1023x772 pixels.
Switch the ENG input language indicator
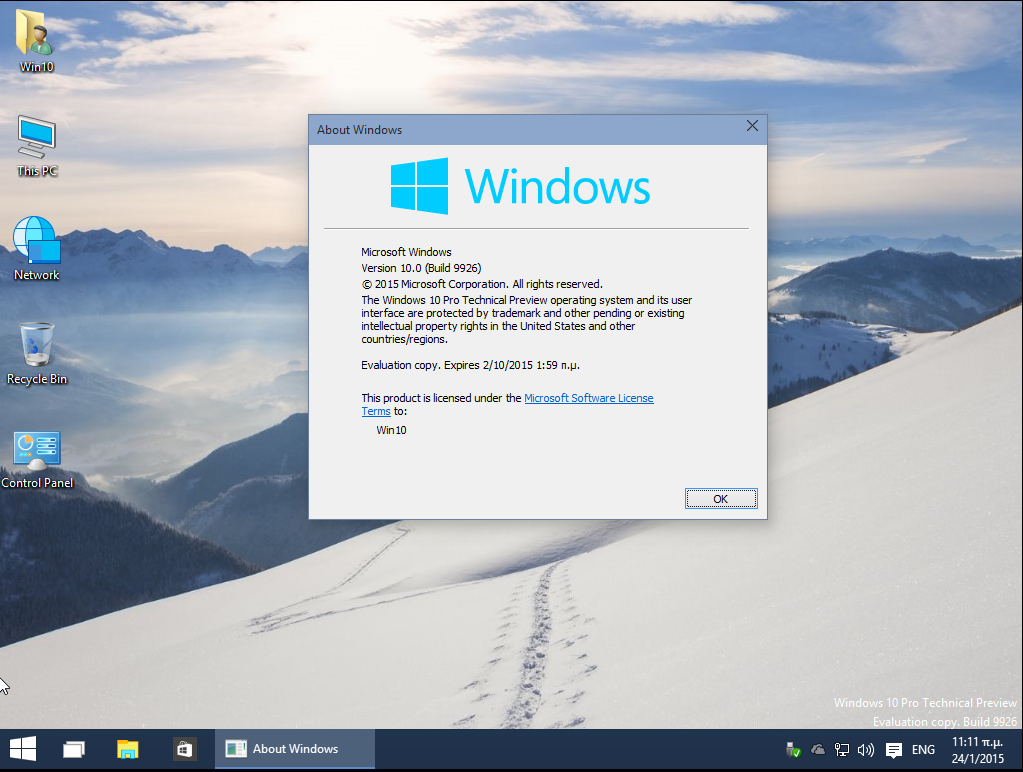(923, 750)
